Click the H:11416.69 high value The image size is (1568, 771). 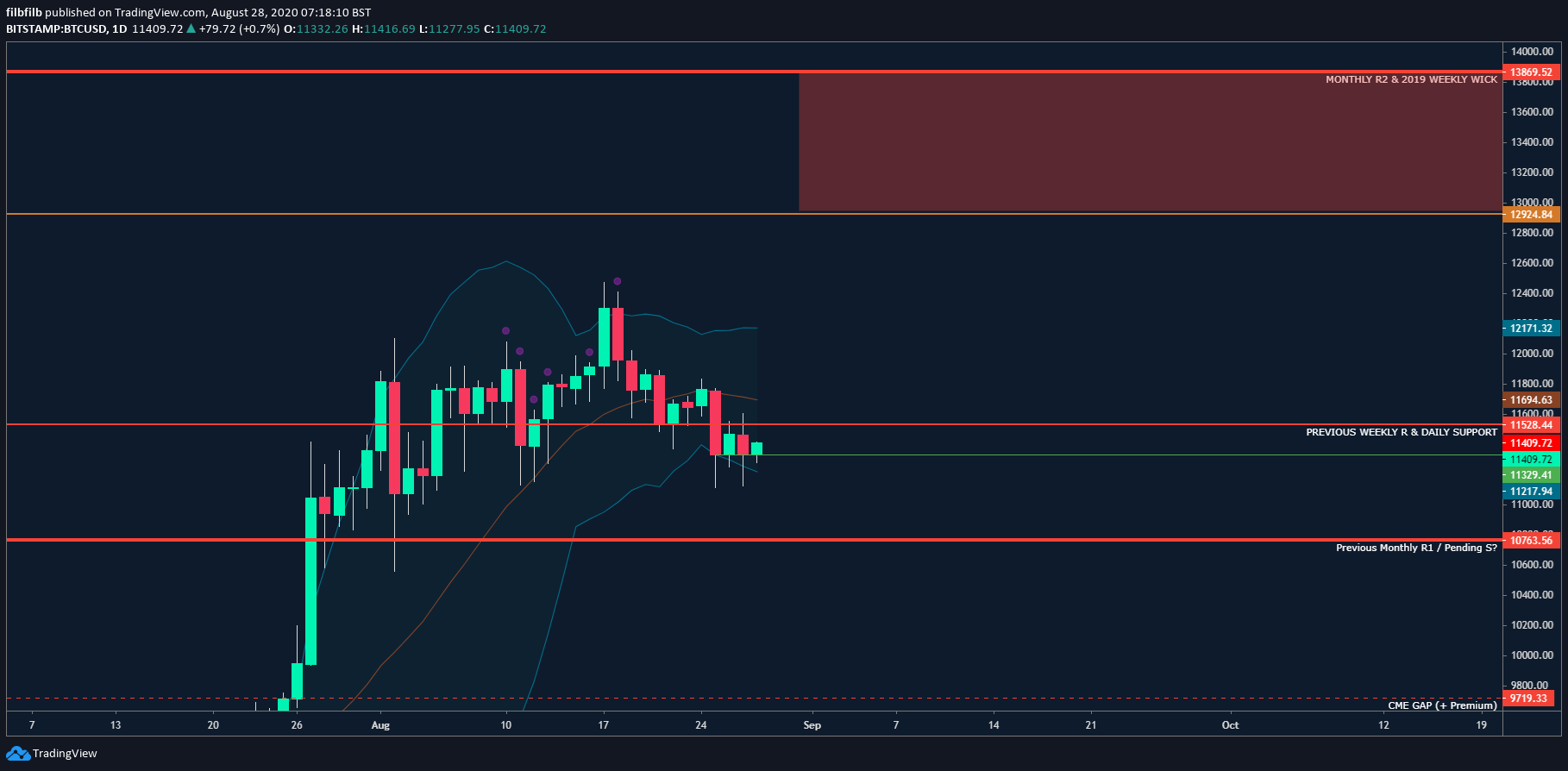pyautogui.click(x=383, y=28)
